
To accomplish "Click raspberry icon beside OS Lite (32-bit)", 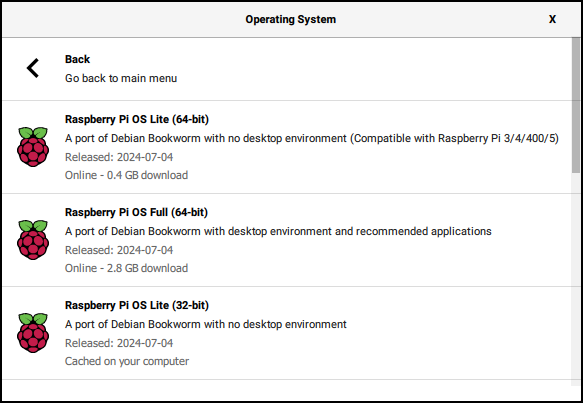I will click(x=33, y=333).
